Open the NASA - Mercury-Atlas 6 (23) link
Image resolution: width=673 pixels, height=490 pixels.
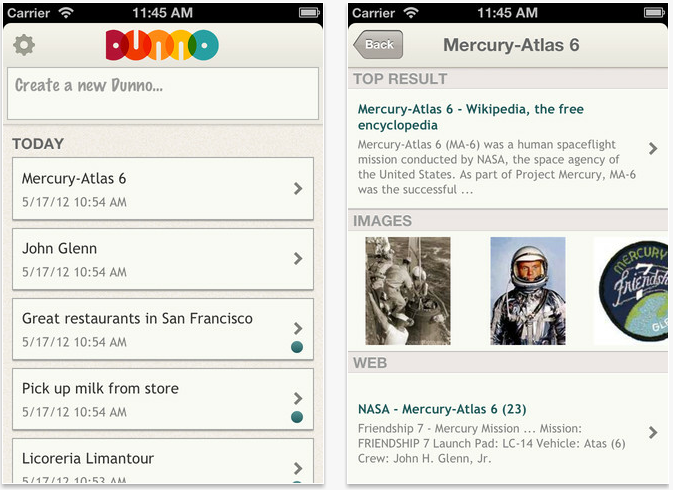pyautogui.click(x=442, y=409)
